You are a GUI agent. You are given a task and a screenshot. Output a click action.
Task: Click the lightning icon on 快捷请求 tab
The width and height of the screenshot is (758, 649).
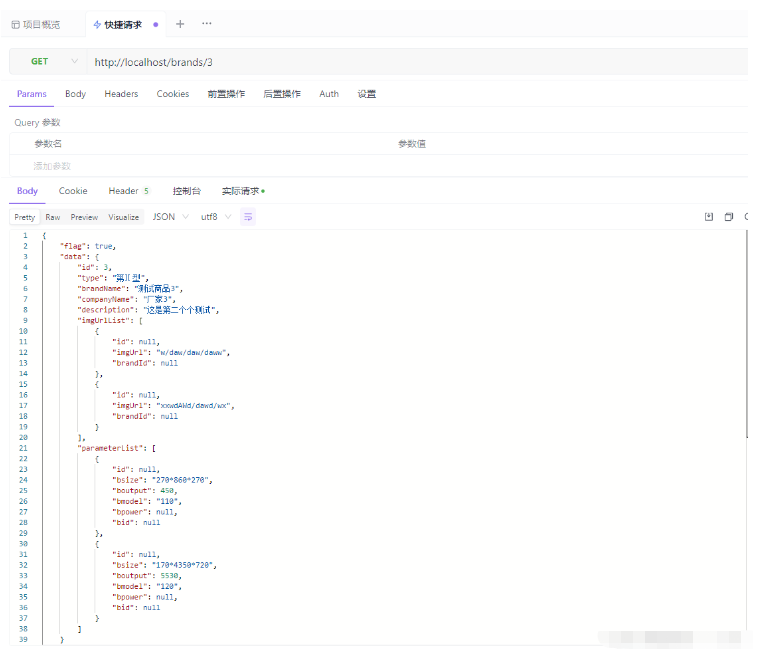[x=97, y=25]
